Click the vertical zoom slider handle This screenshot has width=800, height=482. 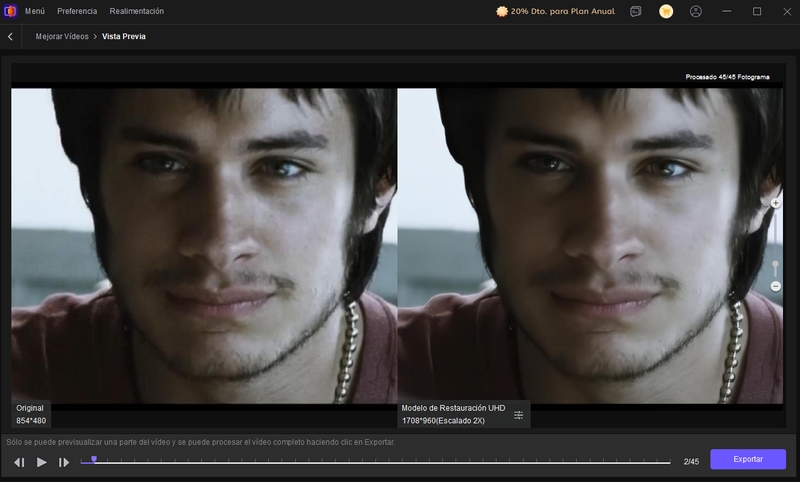(776, 266)
